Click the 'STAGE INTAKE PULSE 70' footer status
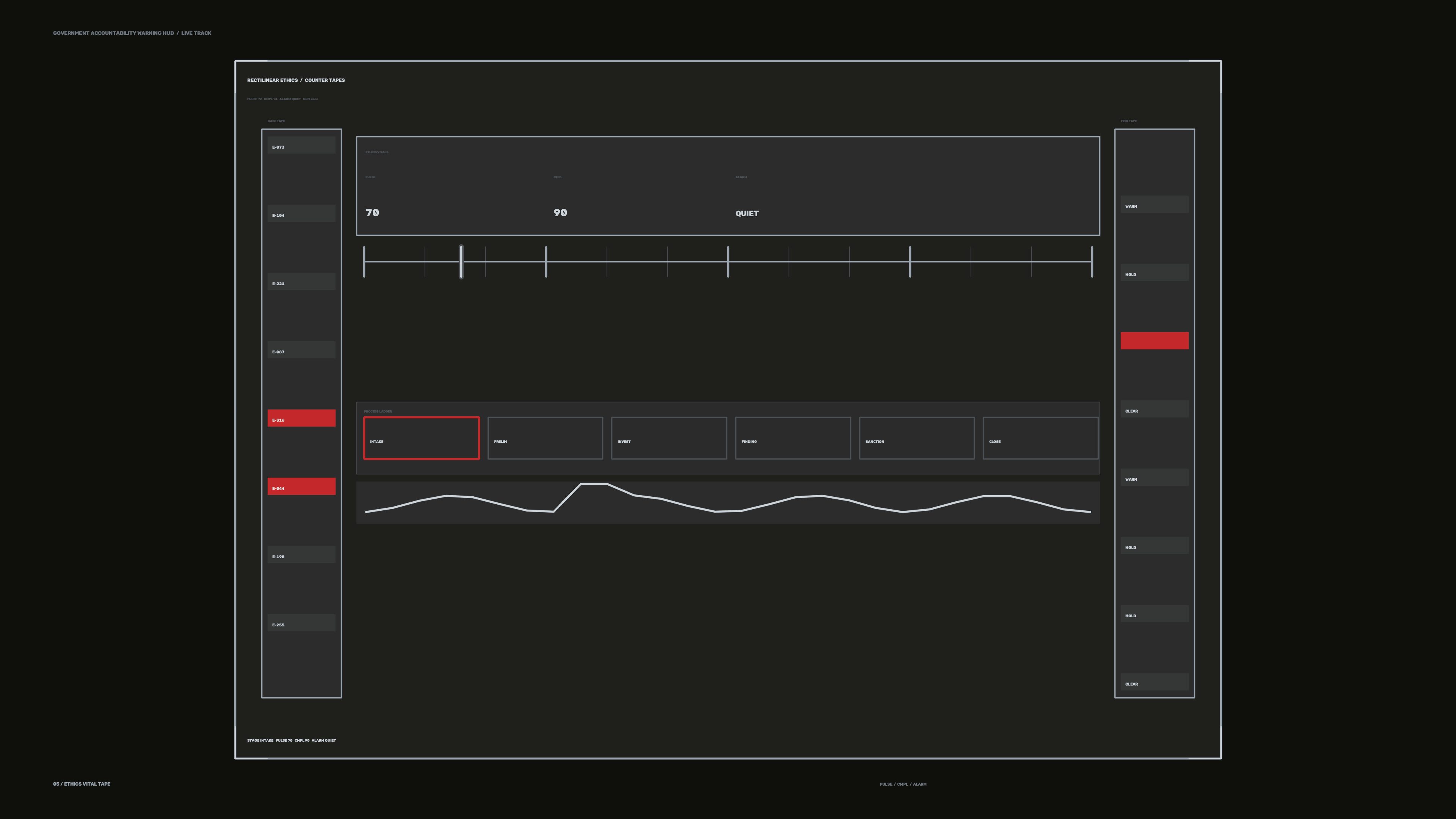The height and width of the screenshot is (819, 1456). [291, 741]
